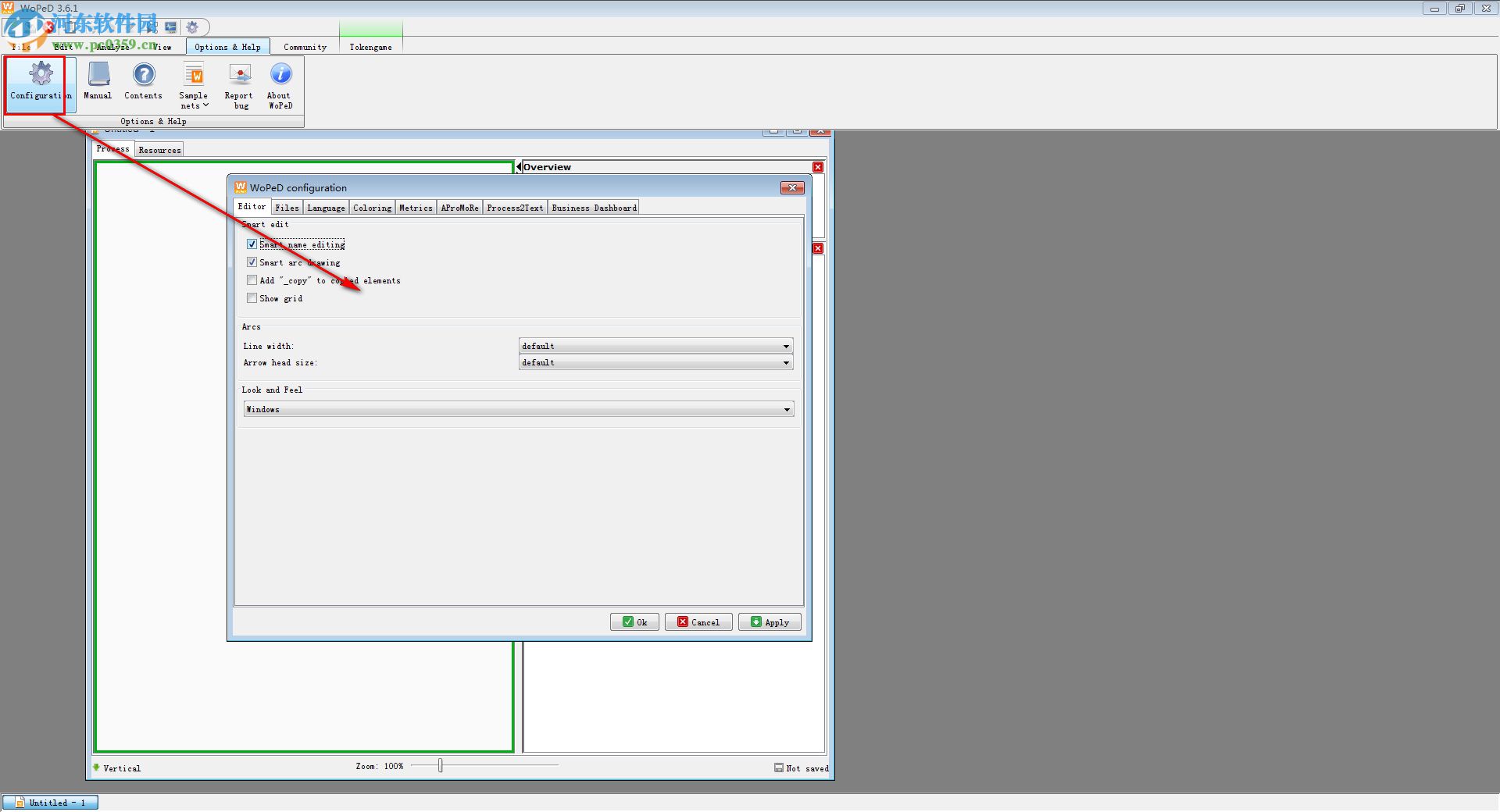
Task: Close the panel below Overview
Action: (x=818, y=248)
